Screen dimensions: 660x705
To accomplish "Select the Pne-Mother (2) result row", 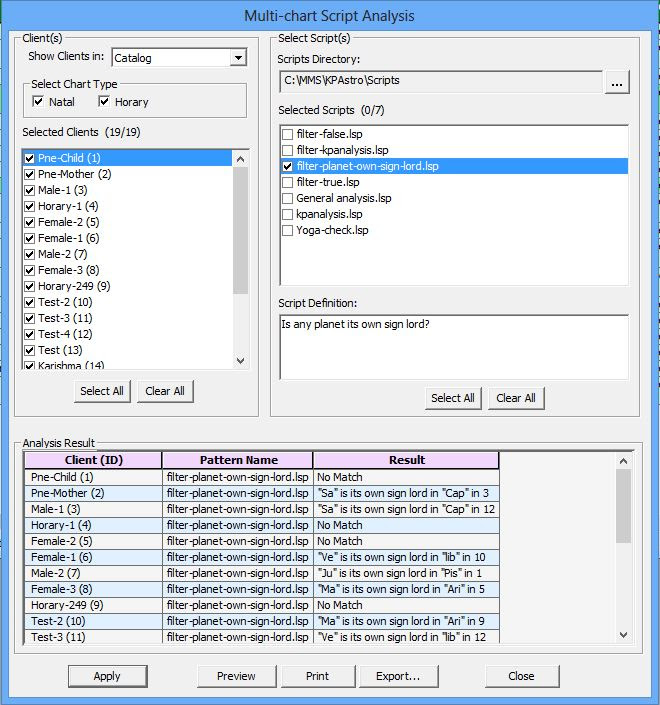I will pyautogui.click(x=262, y=493).
